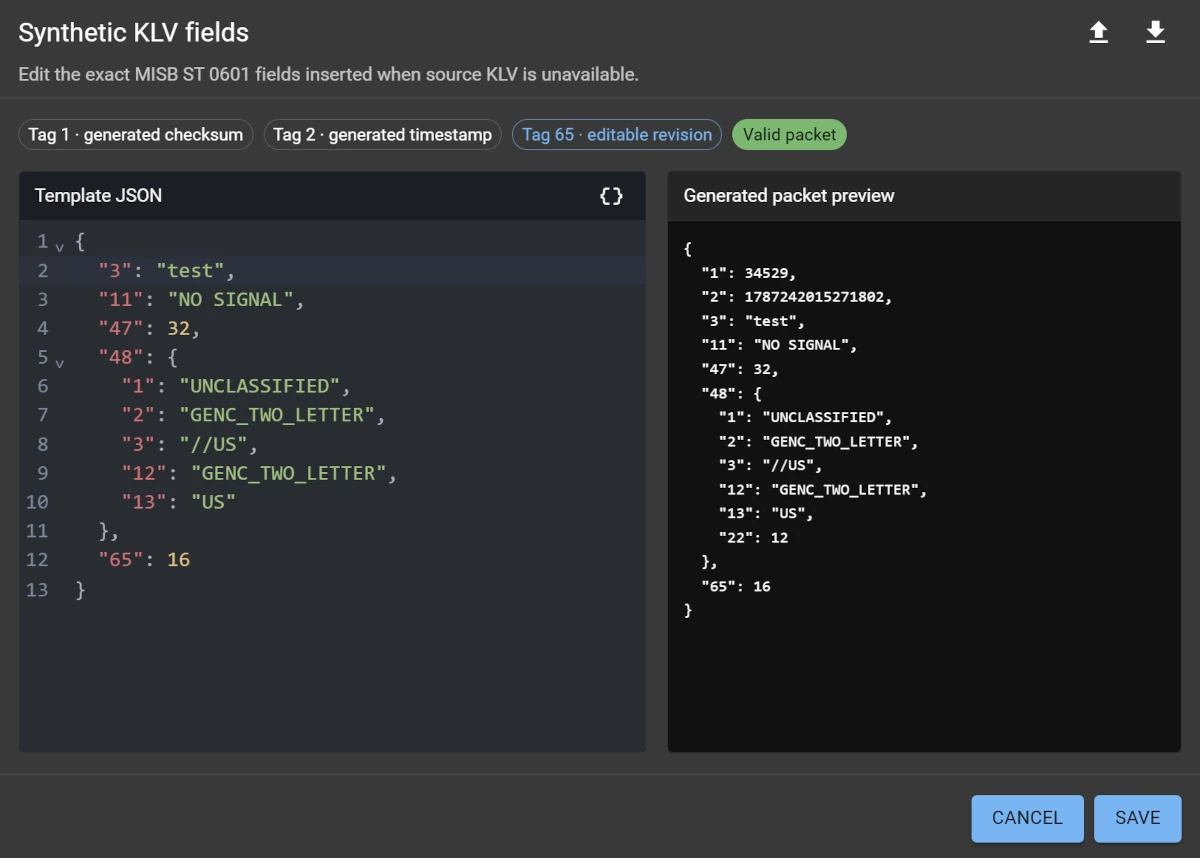The height and width of the screenshot is (858, 1200).
Task: Click the CANCEL button
Action: [1027, 818]
